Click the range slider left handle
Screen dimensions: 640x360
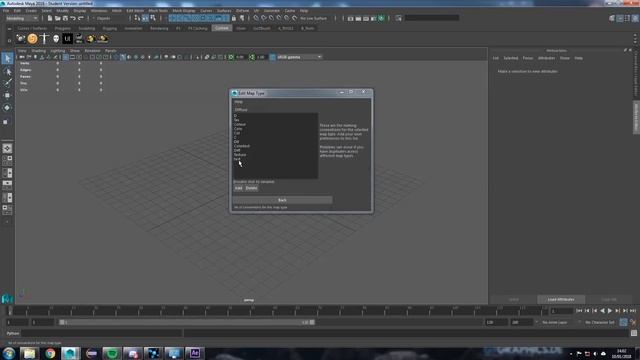[x=62, y=322]
